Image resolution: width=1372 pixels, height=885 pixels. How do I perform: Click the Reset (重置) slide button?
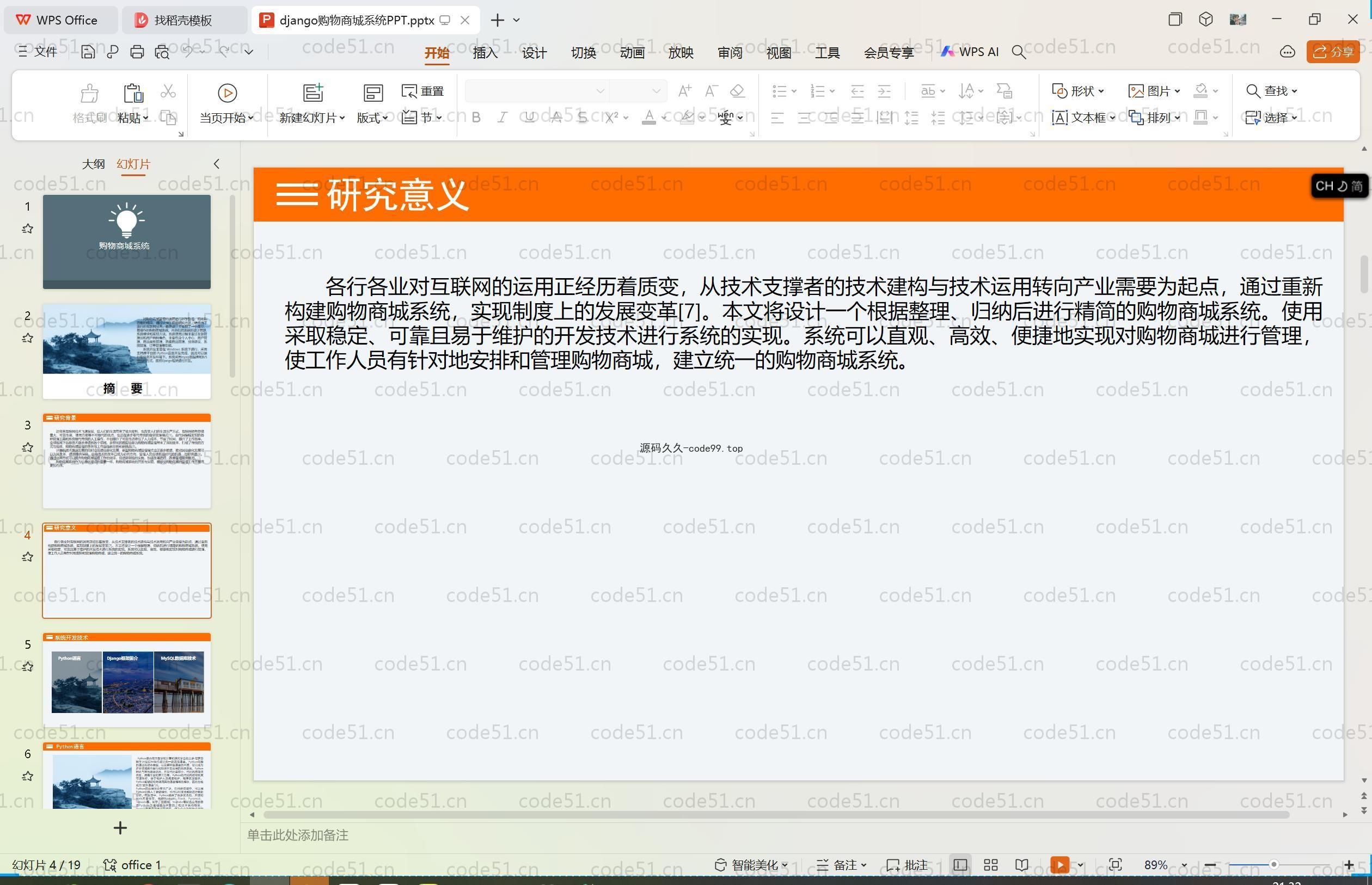(422, 91)
